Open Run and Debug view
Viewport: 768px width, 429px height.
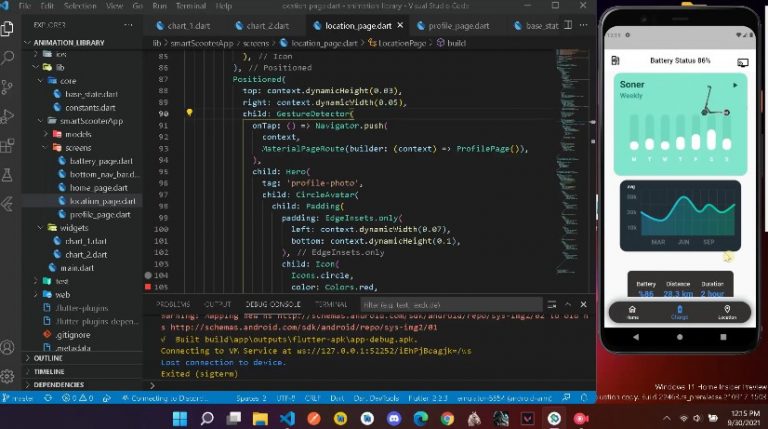[7, 117]
